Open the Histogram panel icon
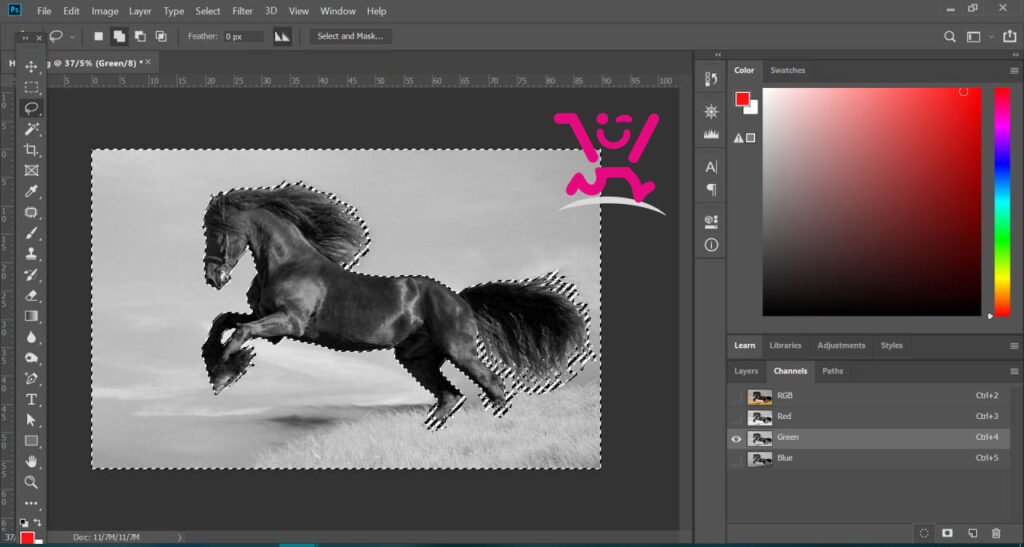This screenshot has width=1024, height=547. [711, 134]
